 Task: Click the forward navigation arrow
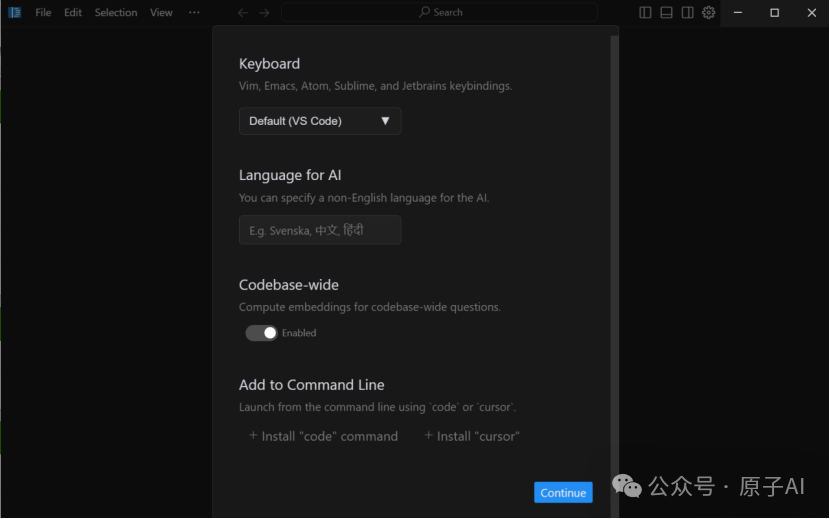point(264,13)
